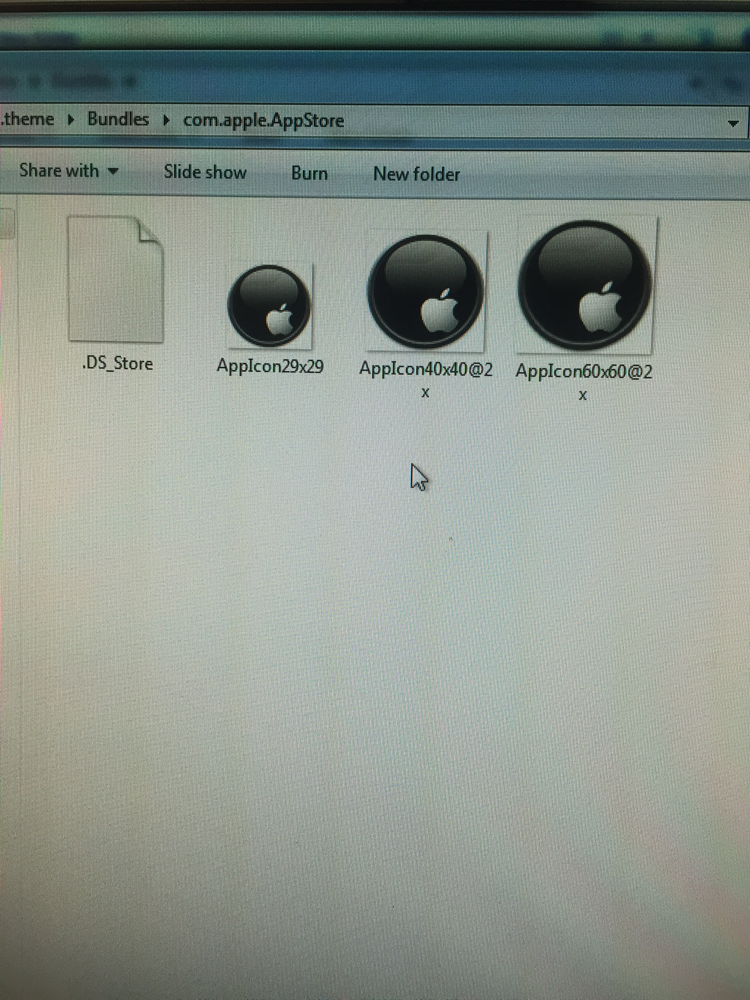Select the AppIcon29x29 image thumbnail

click(269, 306)
